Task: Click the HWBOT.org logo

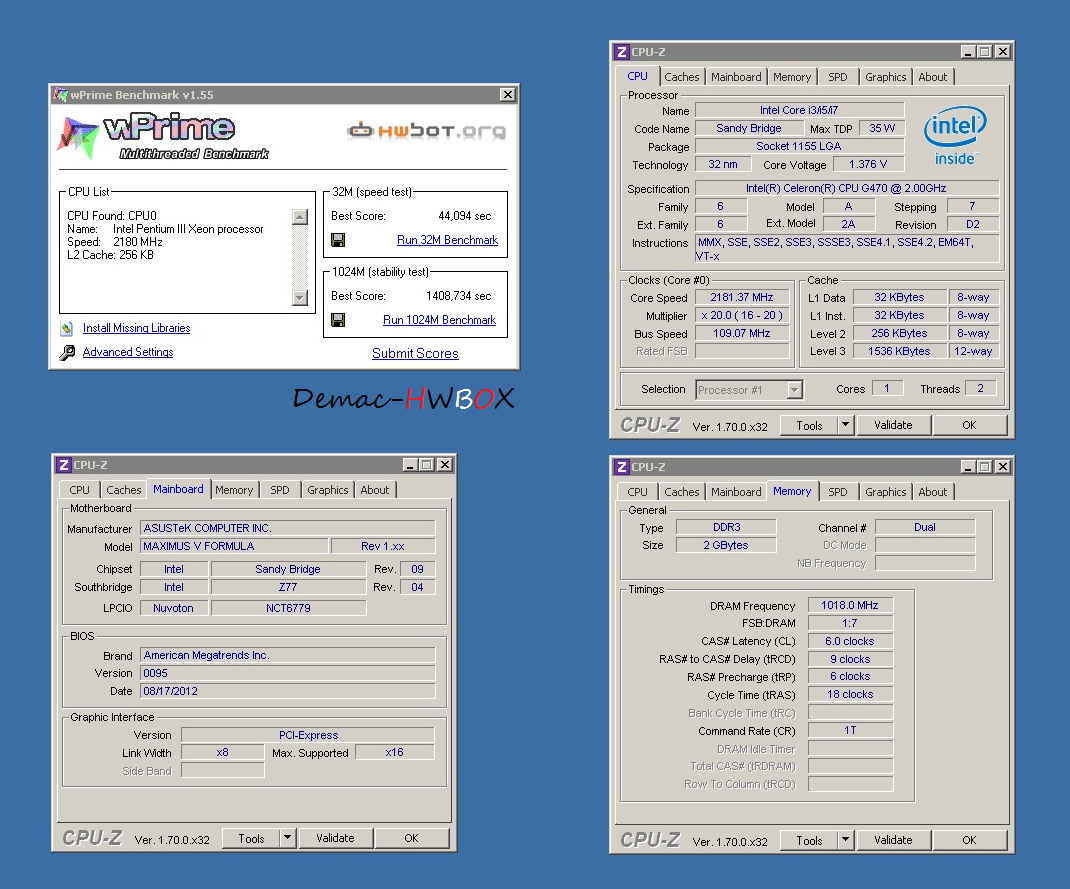Action: pos(426,130)
